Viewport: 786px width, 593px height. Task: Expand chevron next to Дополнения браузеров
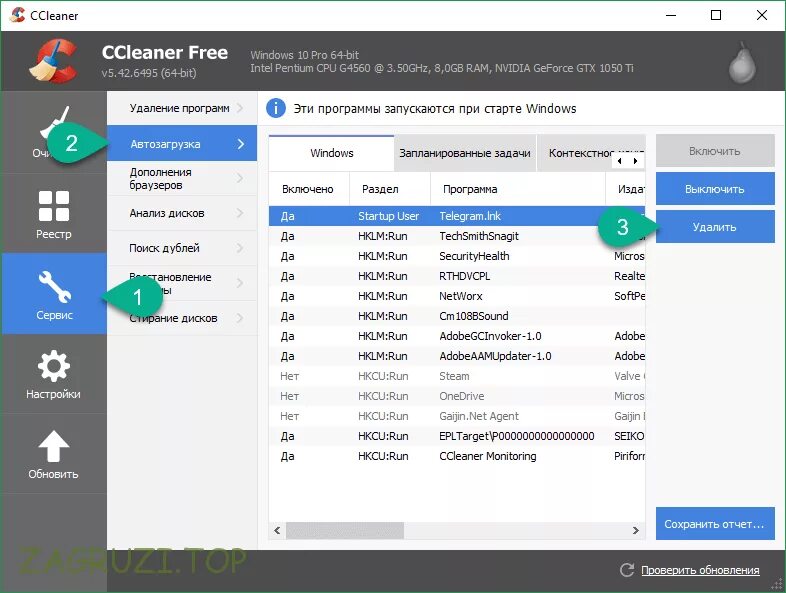pyautogui.click(x=240, y=178)
